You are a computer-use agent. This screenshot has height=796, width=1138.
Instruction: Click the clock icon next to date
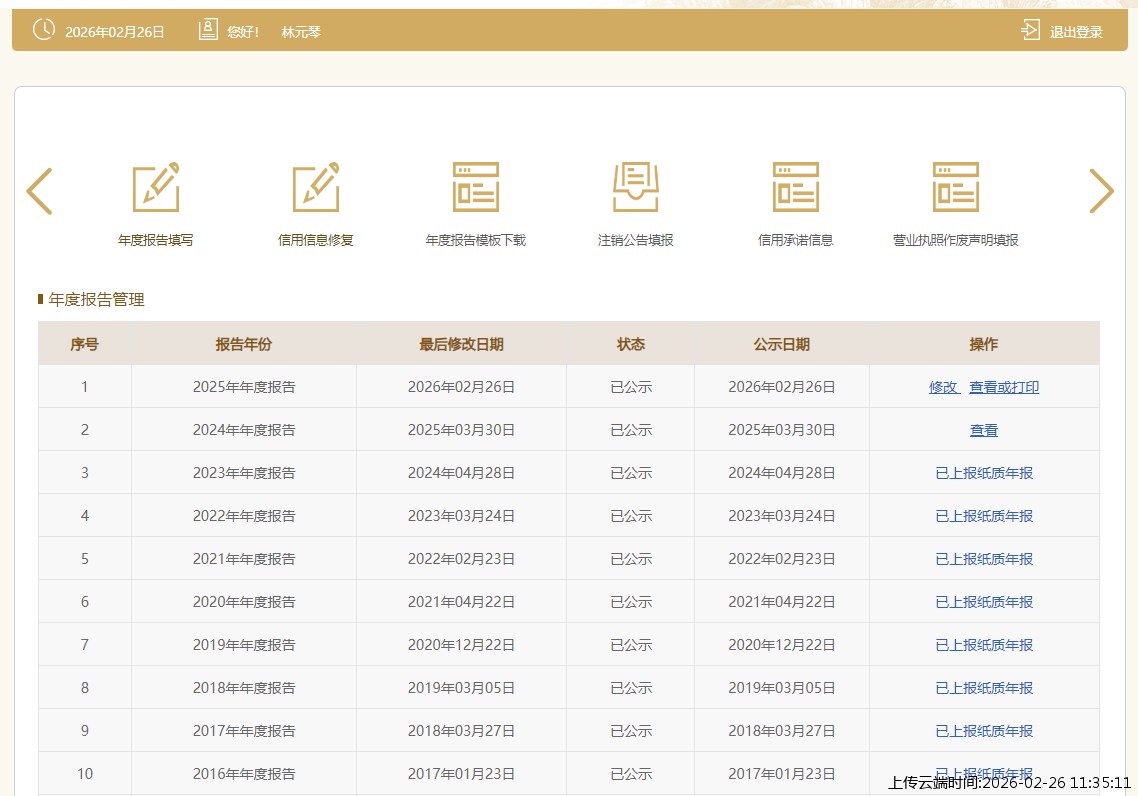pos(44,30)
